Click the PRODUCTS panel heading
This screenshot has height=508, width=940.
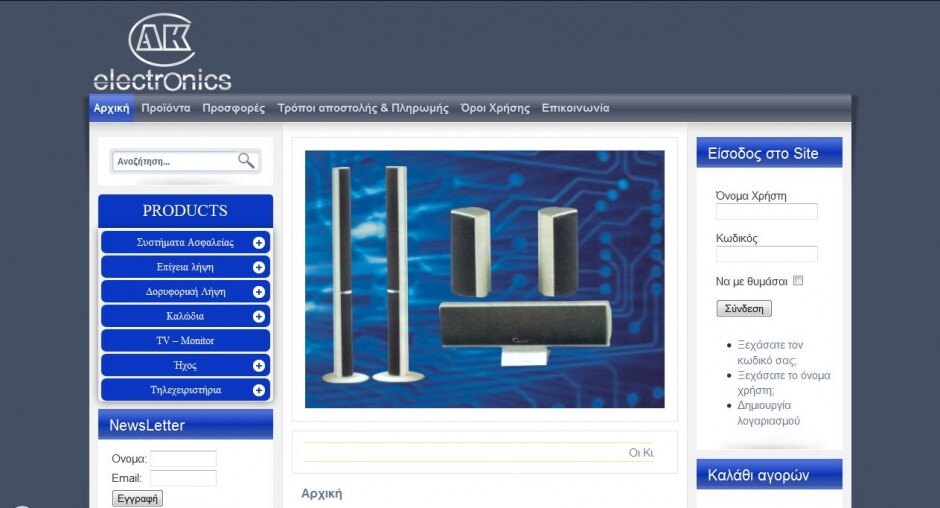(x=185, y=211)
